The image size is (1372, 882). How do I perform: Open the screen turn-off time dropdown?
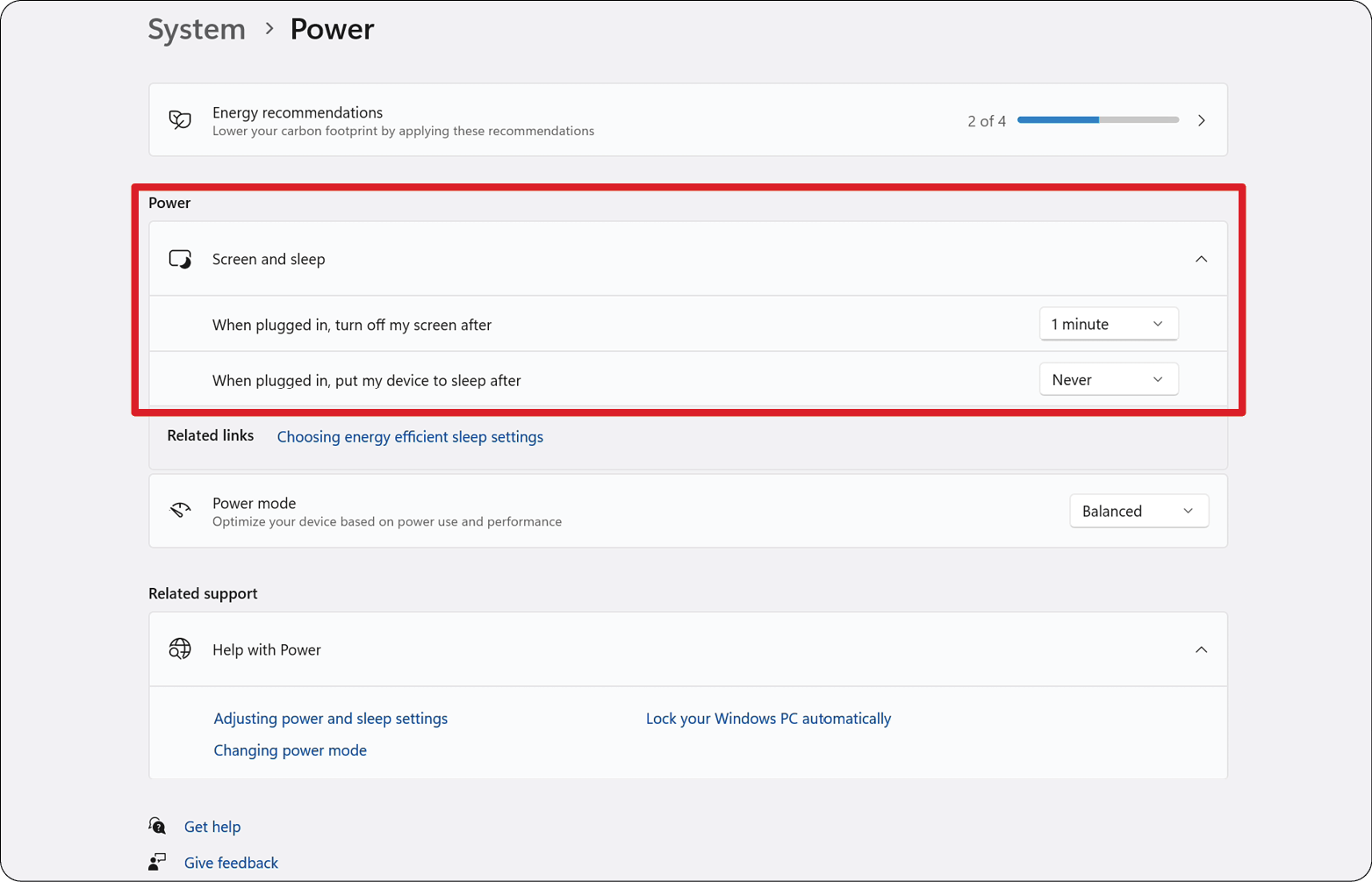coord(1109,324)
